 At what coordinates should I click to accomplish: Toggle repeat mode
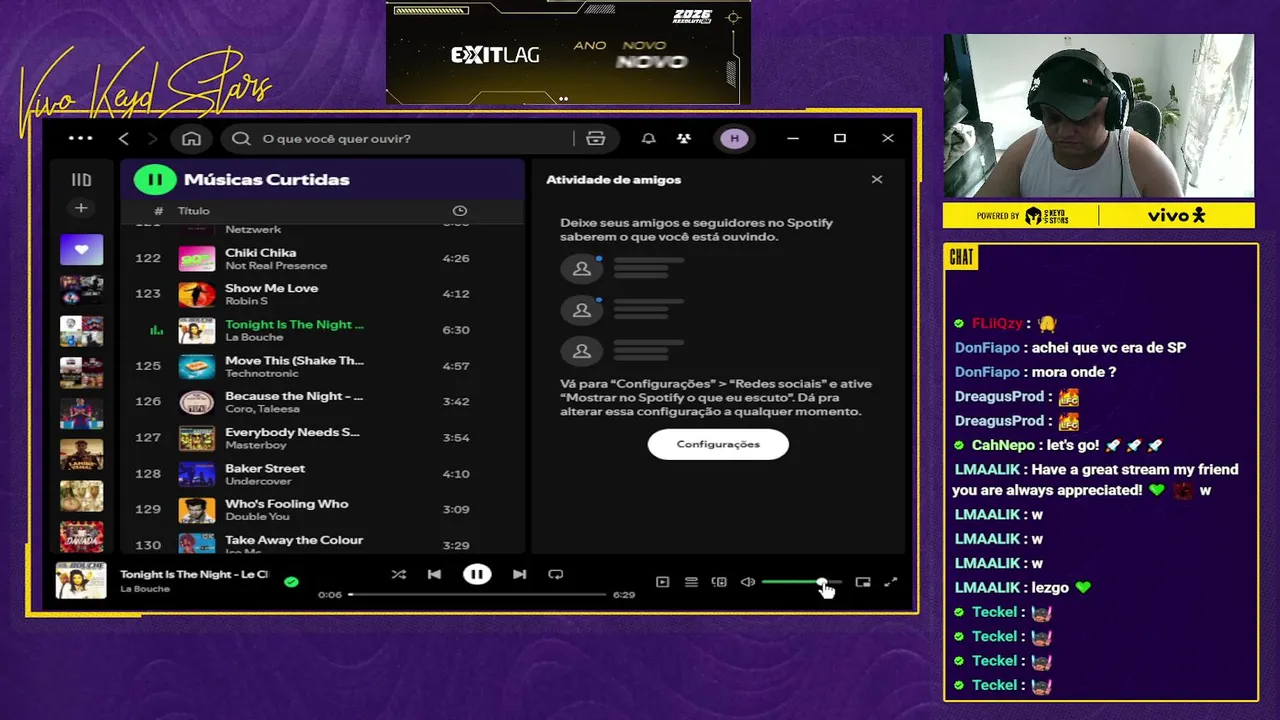556,574
